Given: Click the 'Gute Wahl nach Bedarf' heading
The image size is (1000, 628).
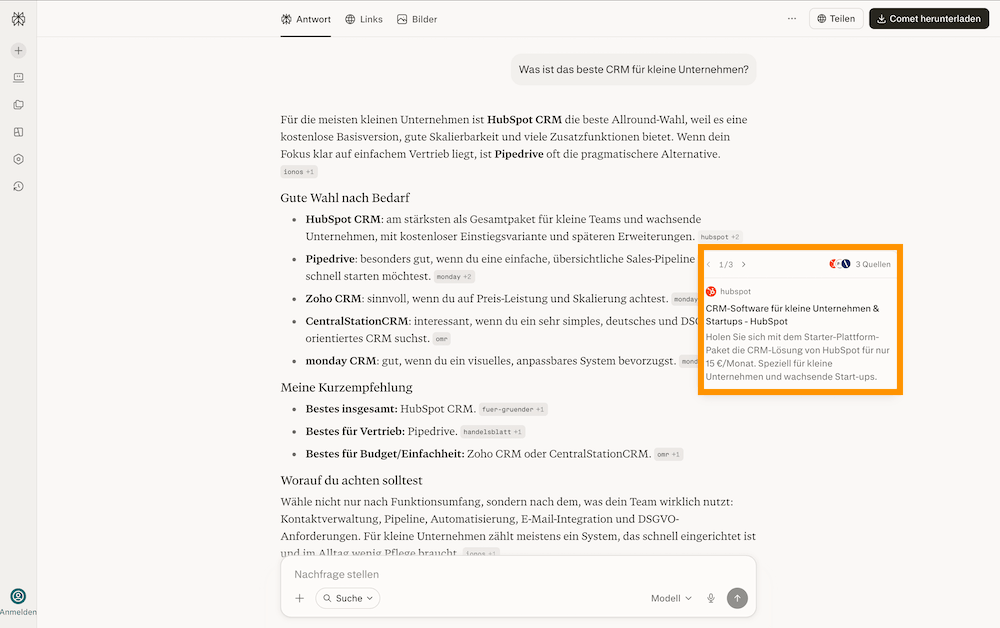Looking at the screenshot, I should [345, 198].
